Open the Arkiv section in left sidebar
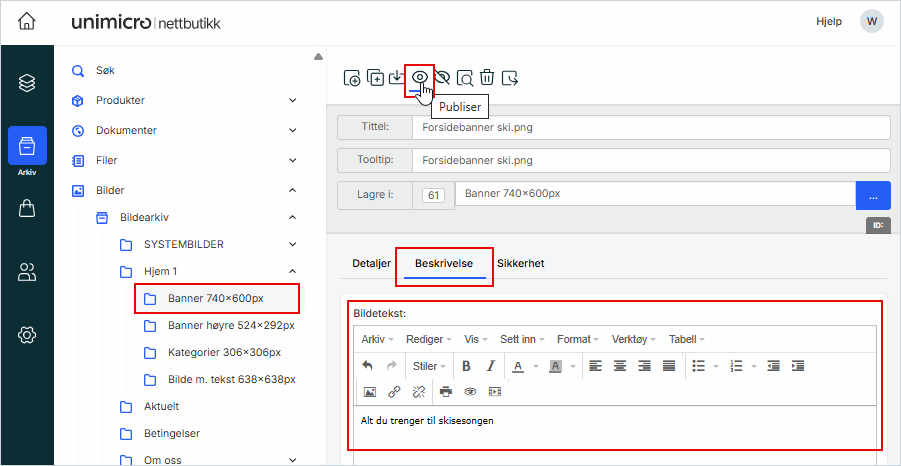Image resolution: width=901 pixels, height=466 pixels. [27, 150]
